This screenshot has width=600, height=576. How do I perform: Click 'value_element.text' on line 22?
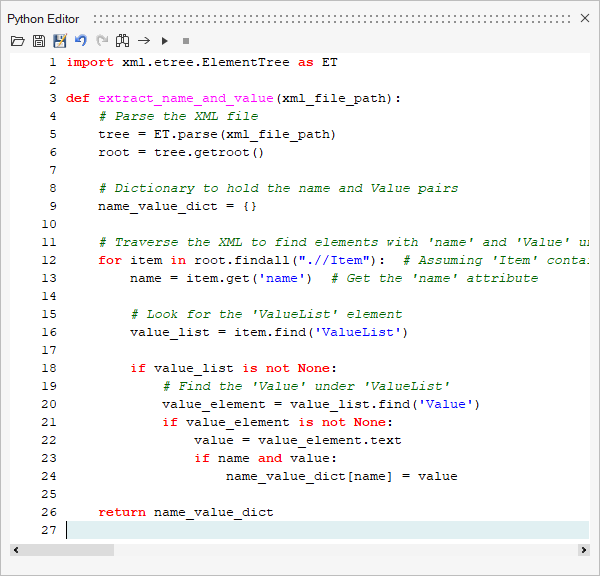click(x=329, y=440)
